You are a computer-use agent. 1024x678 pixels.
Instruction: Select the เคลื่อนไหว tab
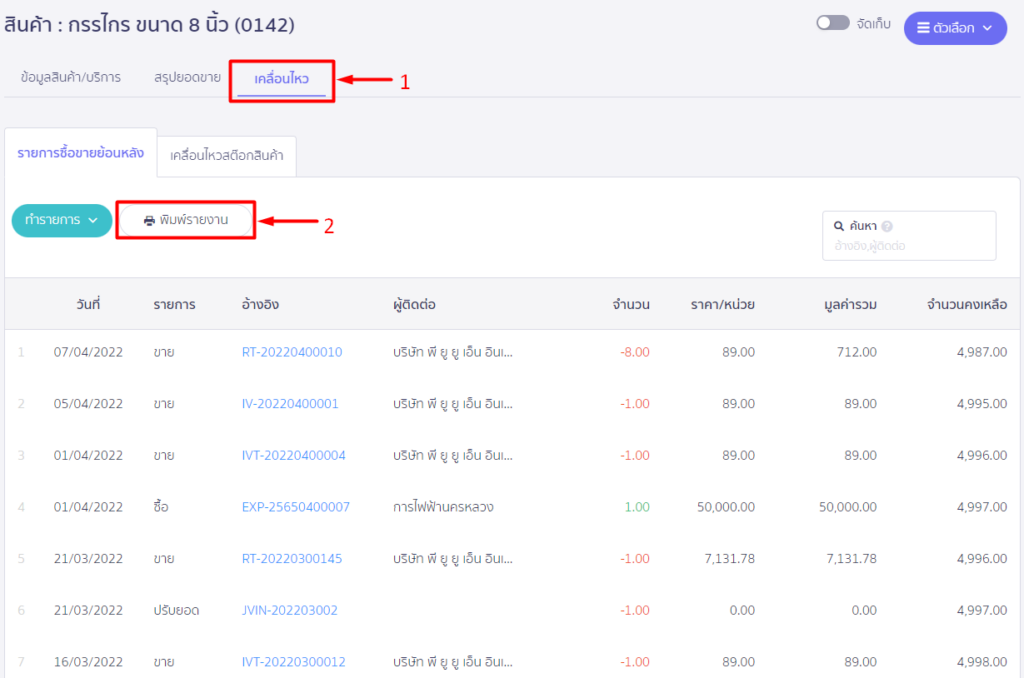pos(281,78)
